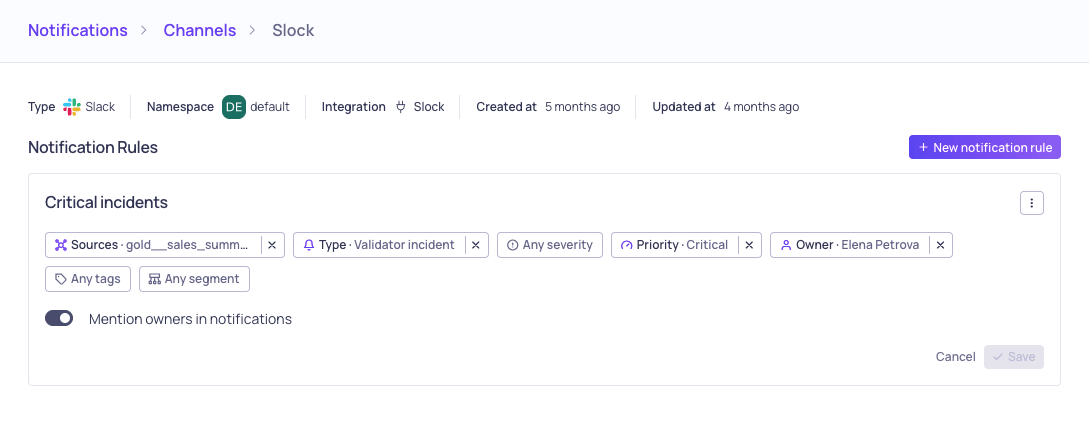Remove the Priority filter
Image resolution: width=1089 pixels, height=422 pixels.
click(x=749, y=245)
